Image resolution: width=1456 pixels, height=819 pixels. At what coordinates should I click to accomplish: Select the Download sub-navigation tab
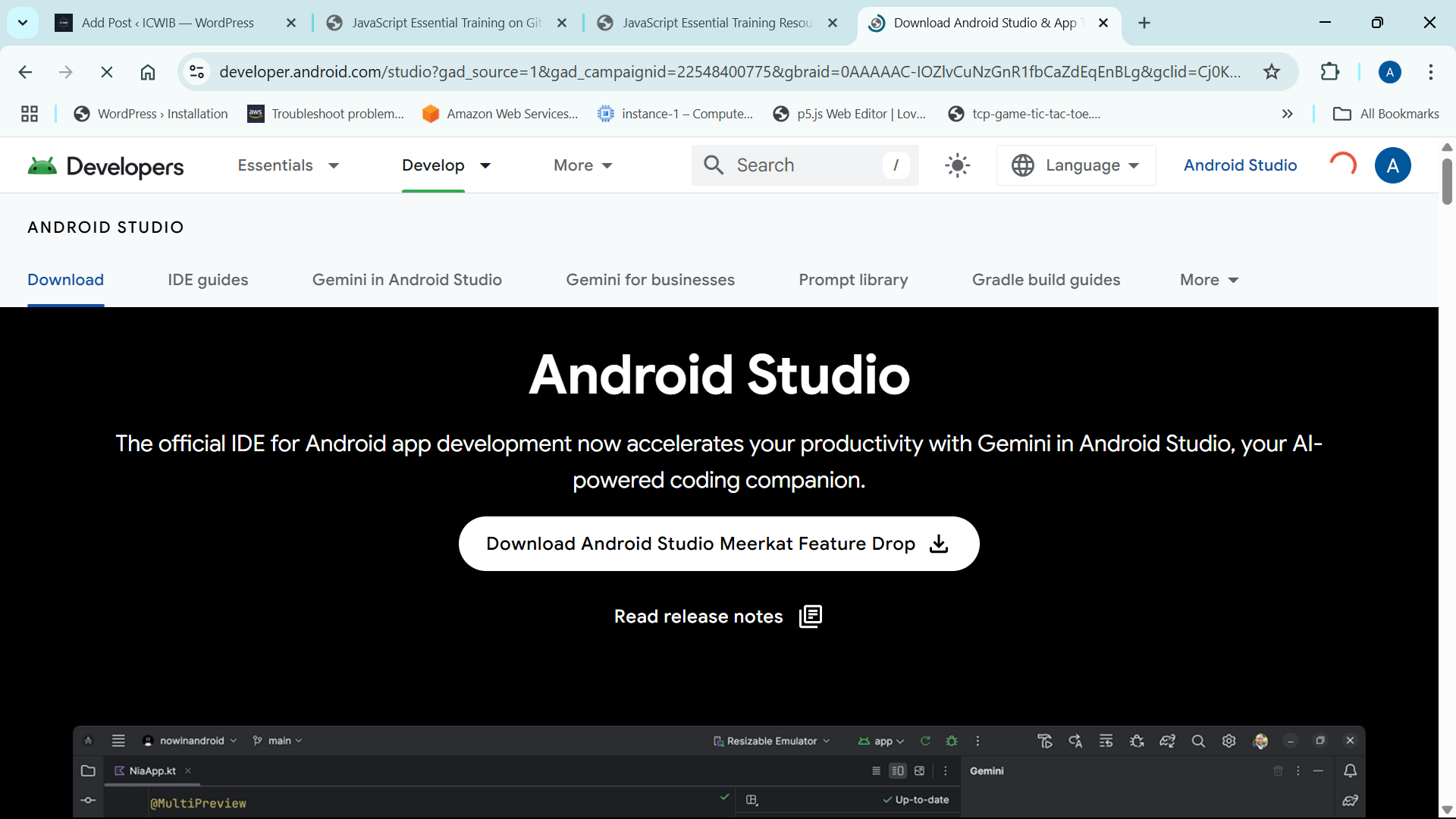click(x=65, y=280)
